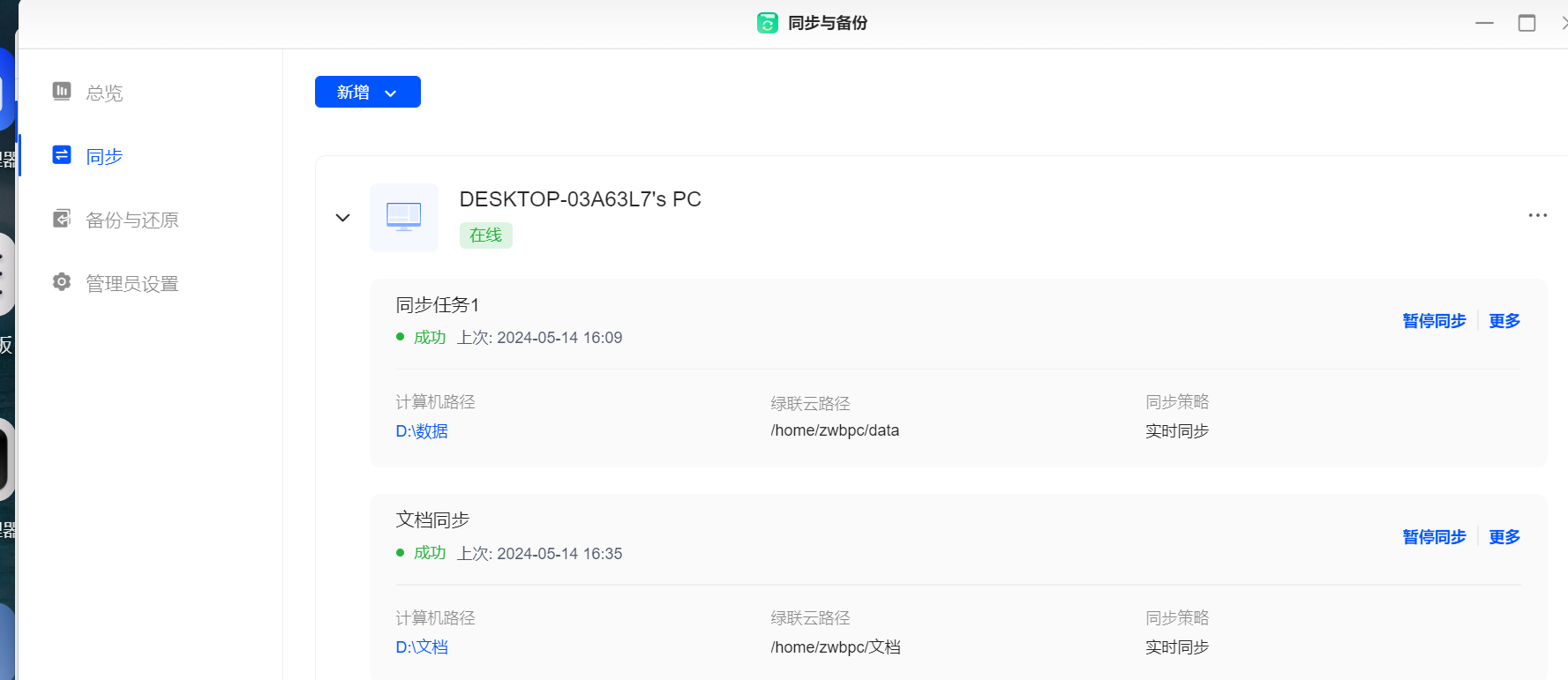This screenshot has height=680, width=1568.
Task: Click the DESKTOP-03A63L7's PC device name
Action: pyautogui.click(x=581, y=199)
